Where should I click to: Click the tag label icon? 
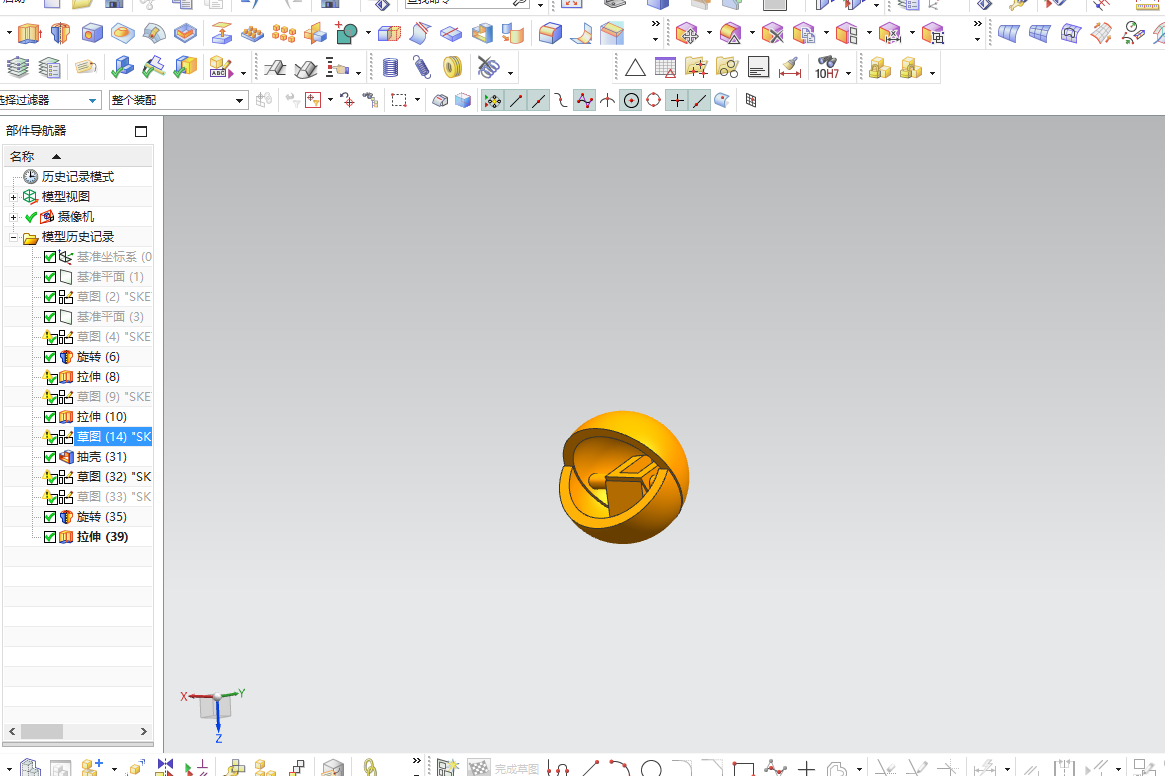(85, 68)
